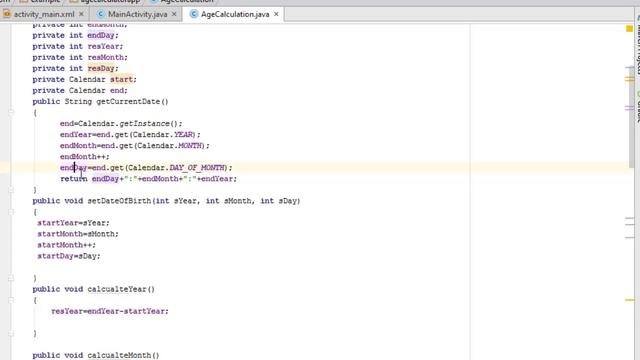Switch to the activity_main.xml tab
The image size is (640, 360).
click(x=44, y=14)
